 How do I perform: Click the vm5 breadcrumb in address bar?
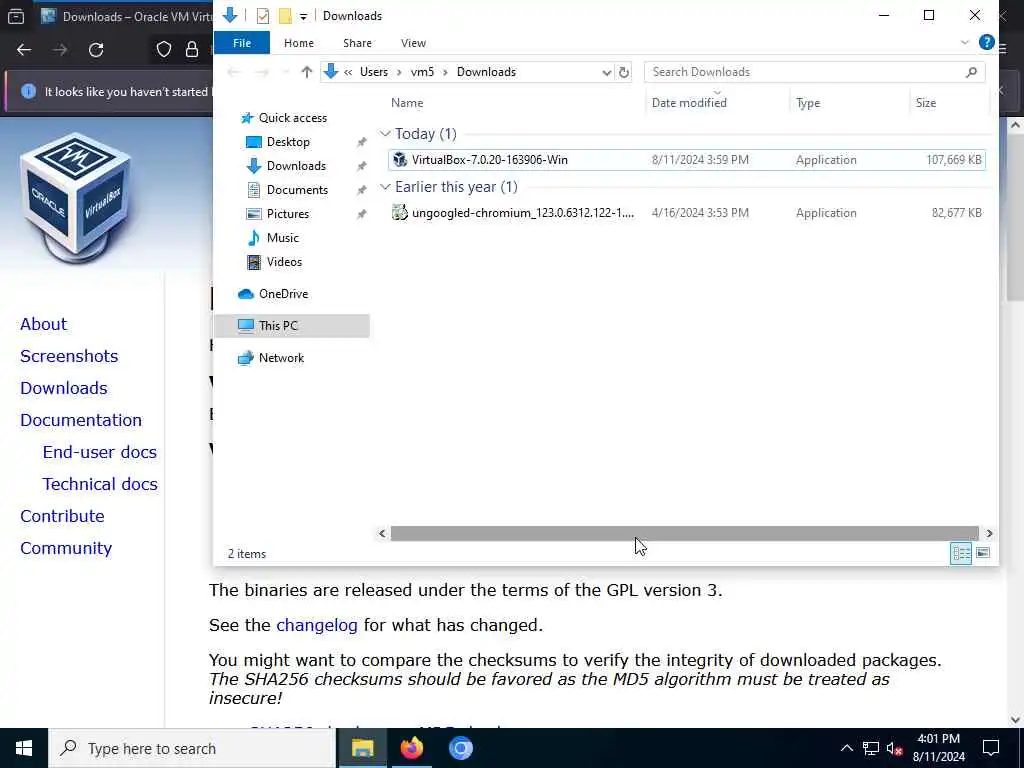pos(422,72)
